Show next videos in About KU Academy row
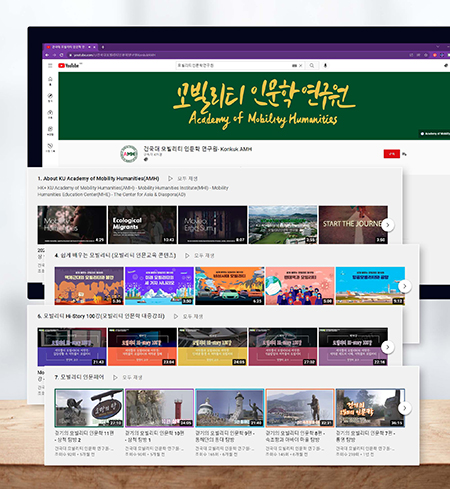The image size is (450, 489). click(x=388, y=225)
